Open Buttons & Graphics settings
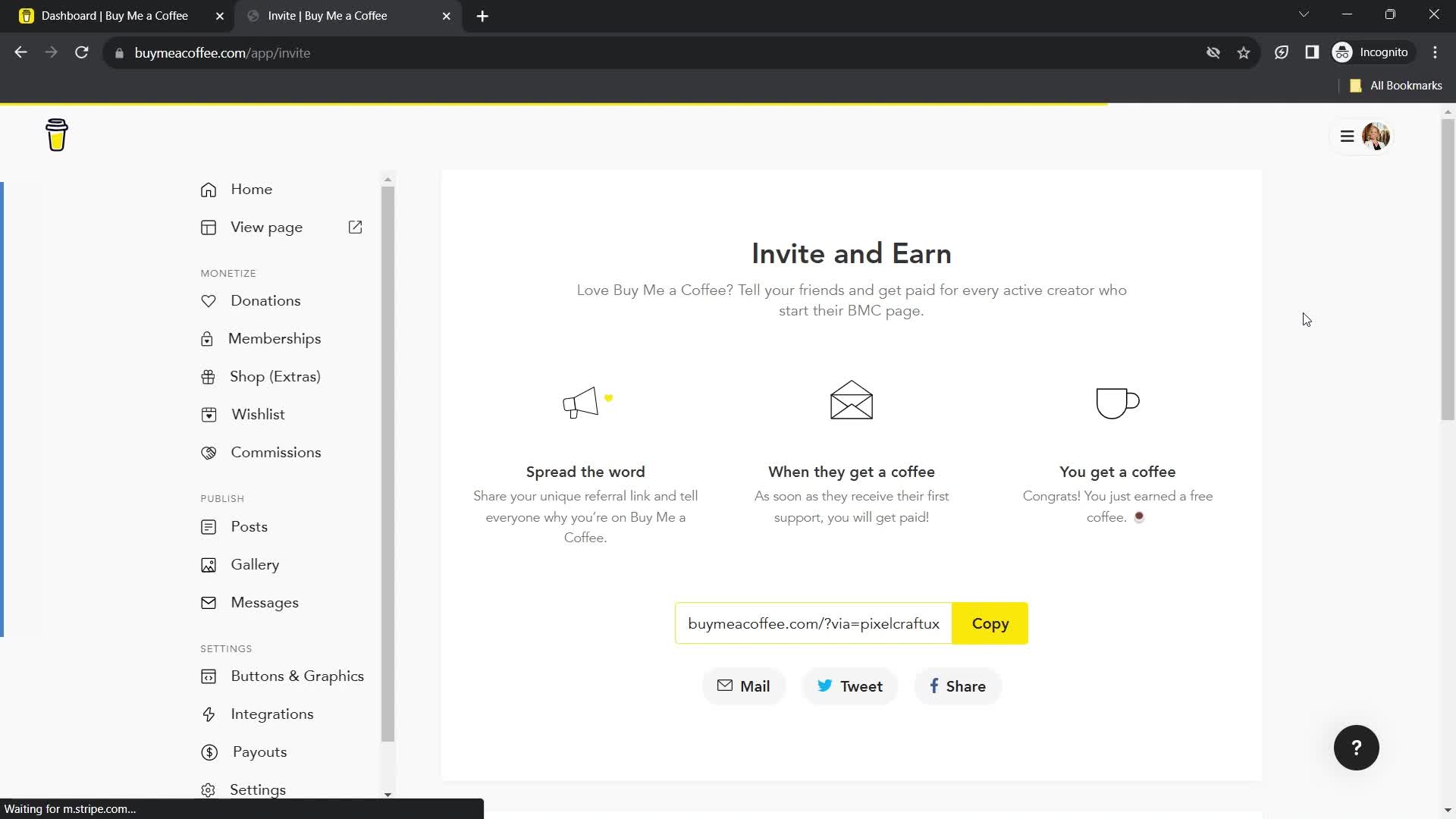This screenshot has height=819, width=1456. click(297, 676)
